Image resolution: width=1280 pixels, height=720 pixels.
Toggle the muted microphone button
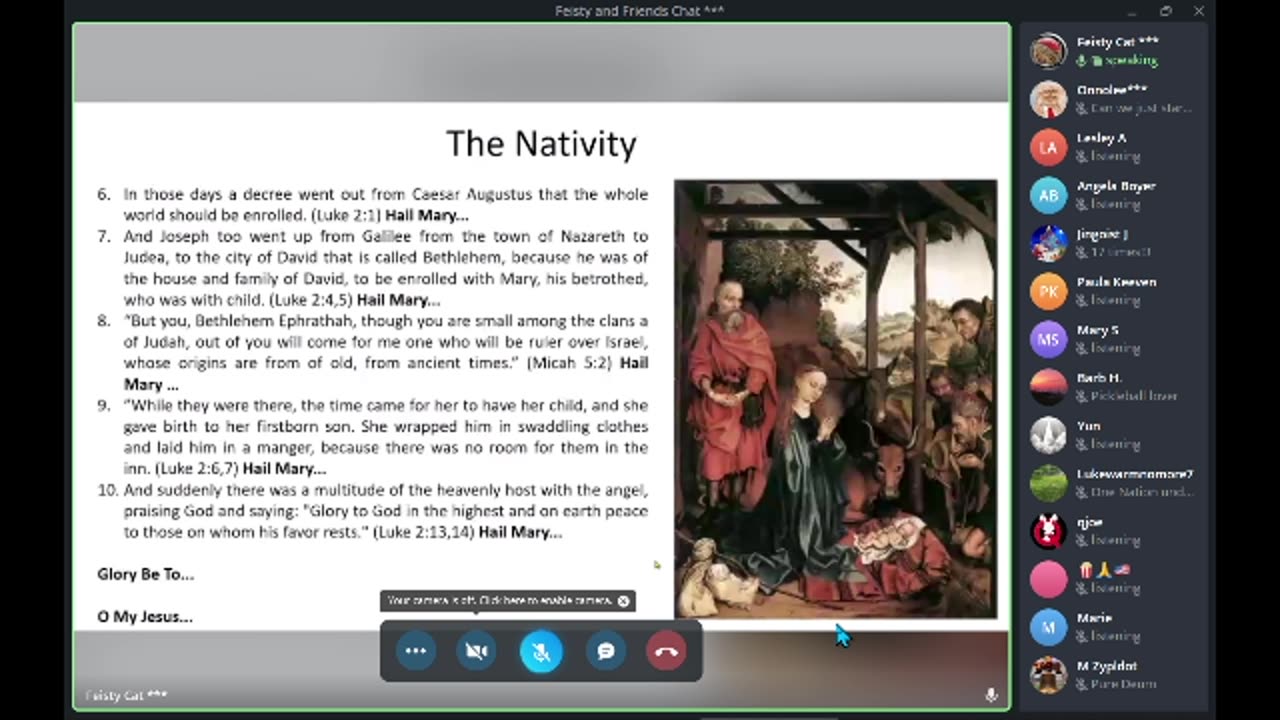(x=541, y=651)
